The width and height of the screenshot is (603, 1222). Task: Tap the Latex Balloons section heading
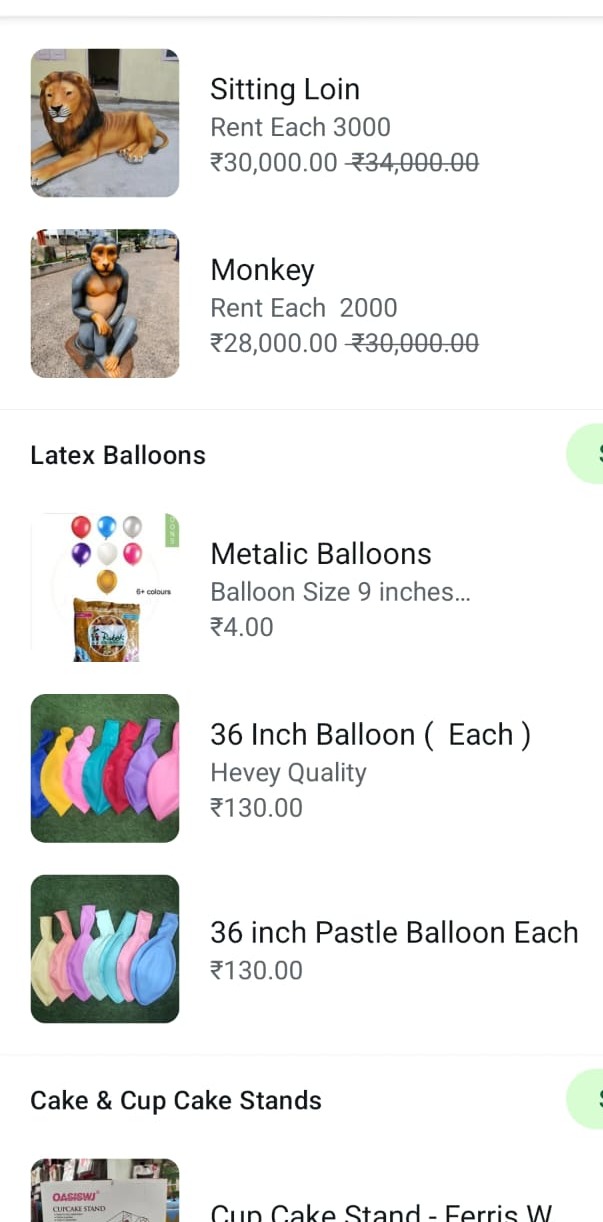[x=118, y=455]
